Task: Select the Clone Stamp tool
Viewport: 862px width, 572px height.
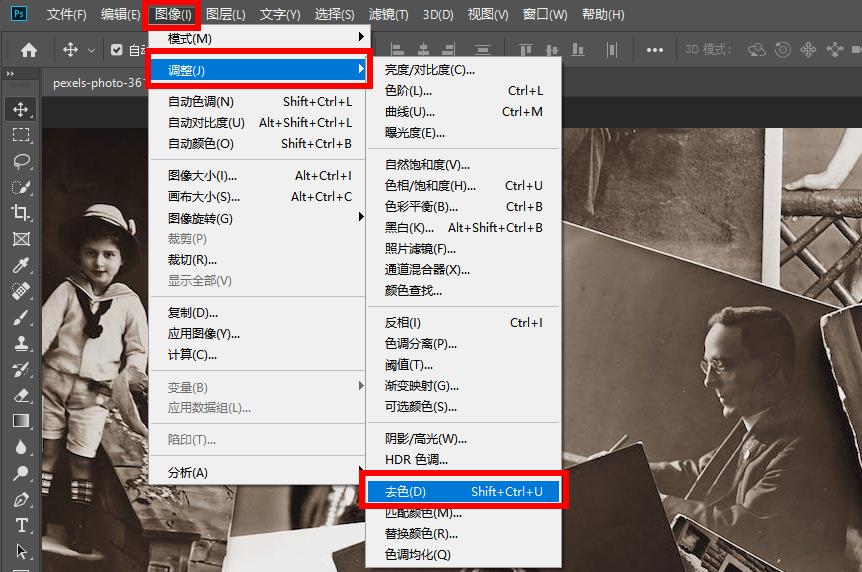Action: coord(21,343)
